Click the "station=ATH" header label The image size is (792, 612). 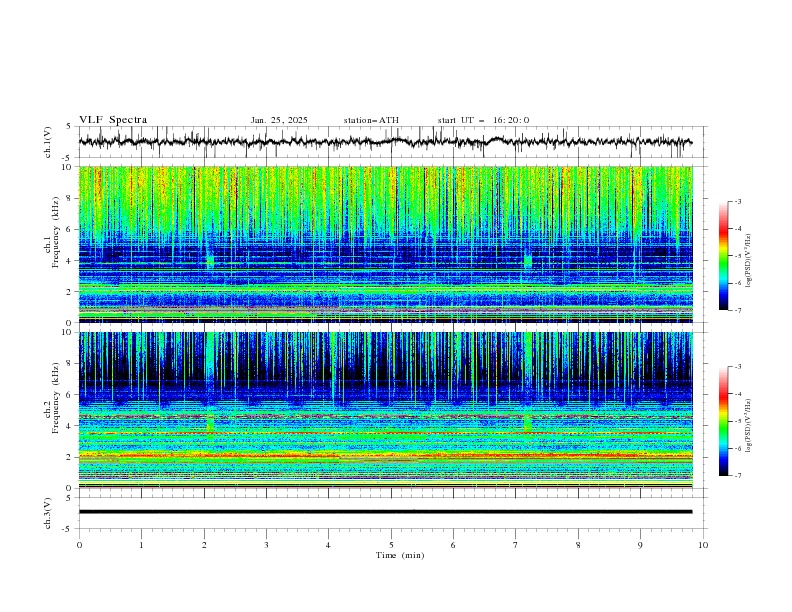[x=371, y=120]
